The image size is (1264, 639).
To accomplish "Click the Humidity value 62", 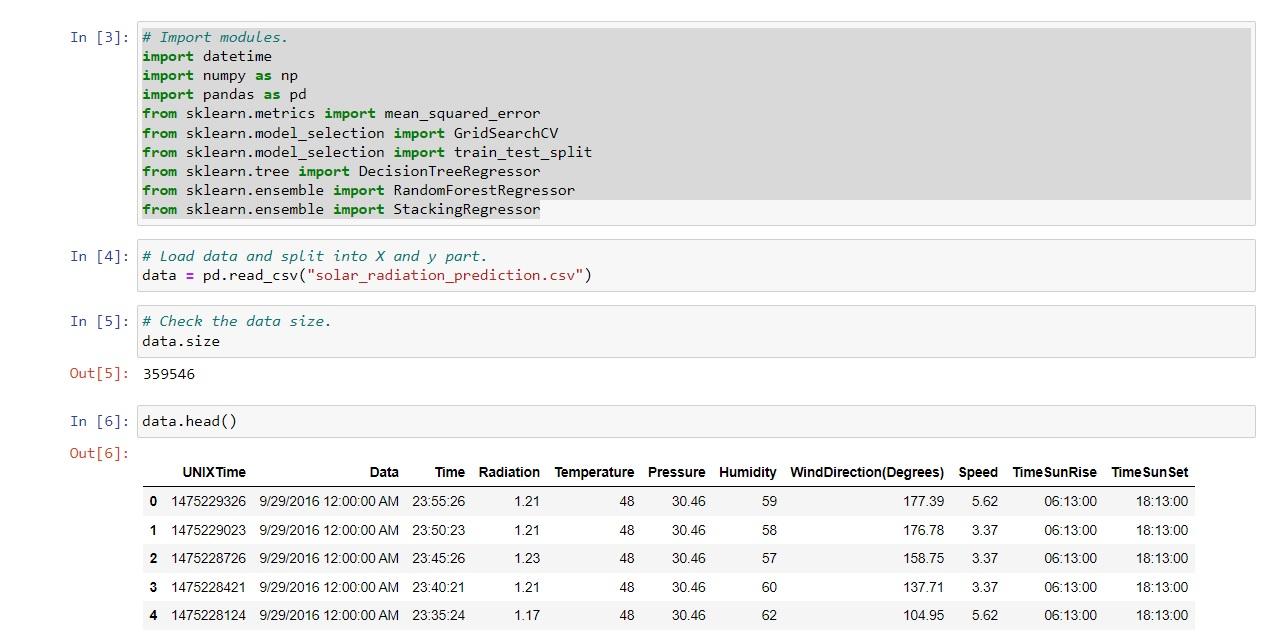I will [769, 615].
